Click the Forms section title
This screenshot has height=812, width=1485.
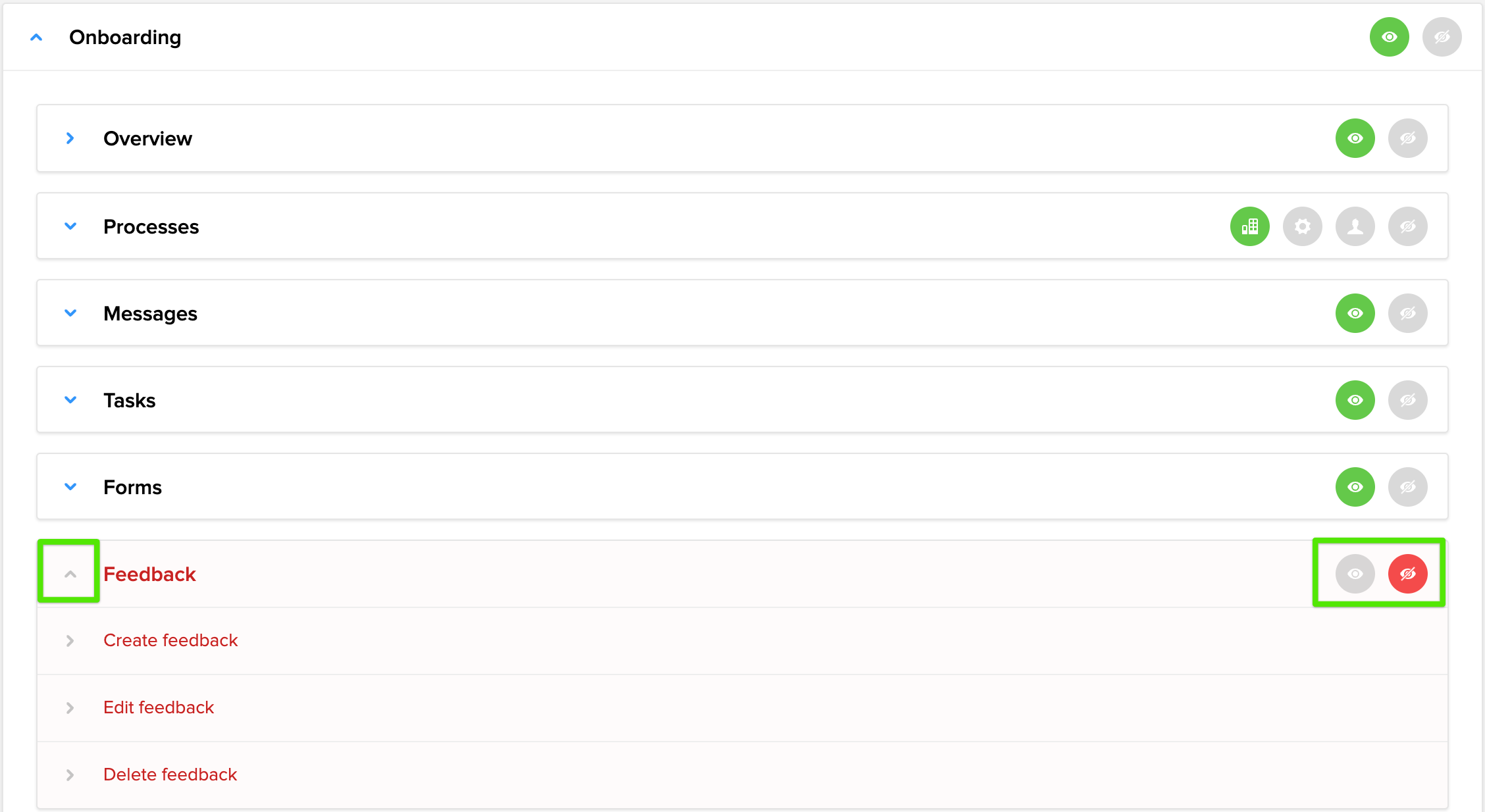[x=132, y=487]
